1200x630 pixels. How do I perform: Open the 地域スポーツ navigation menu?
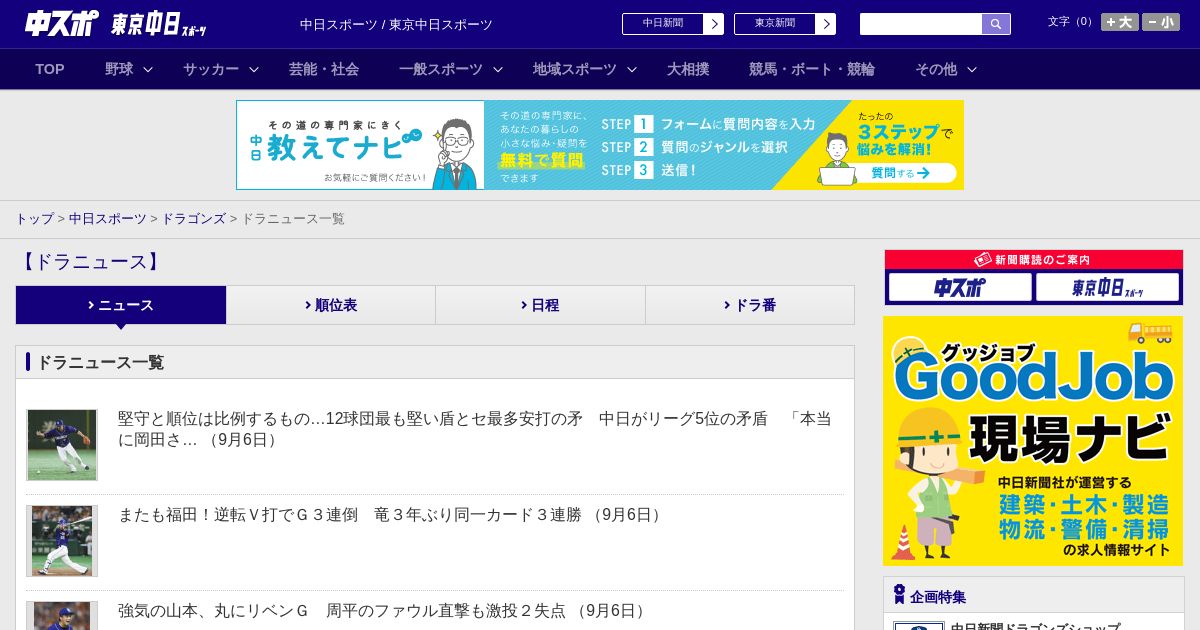point(575,69)
